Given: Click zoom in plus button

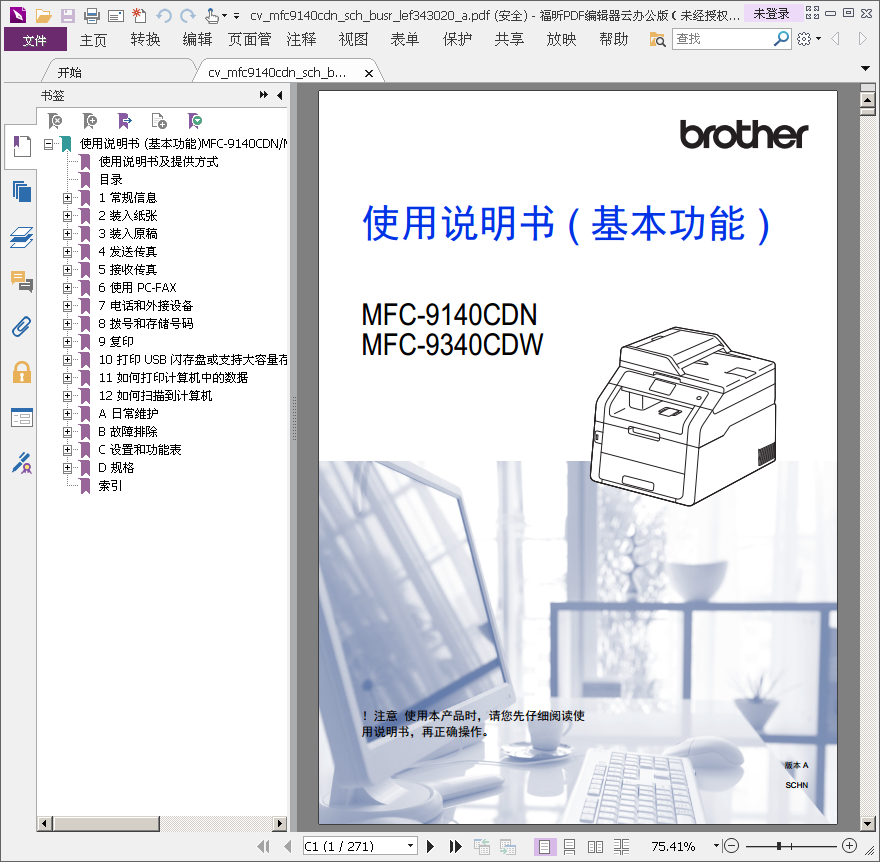Looking at the screenshot, I should pos(850,845).
